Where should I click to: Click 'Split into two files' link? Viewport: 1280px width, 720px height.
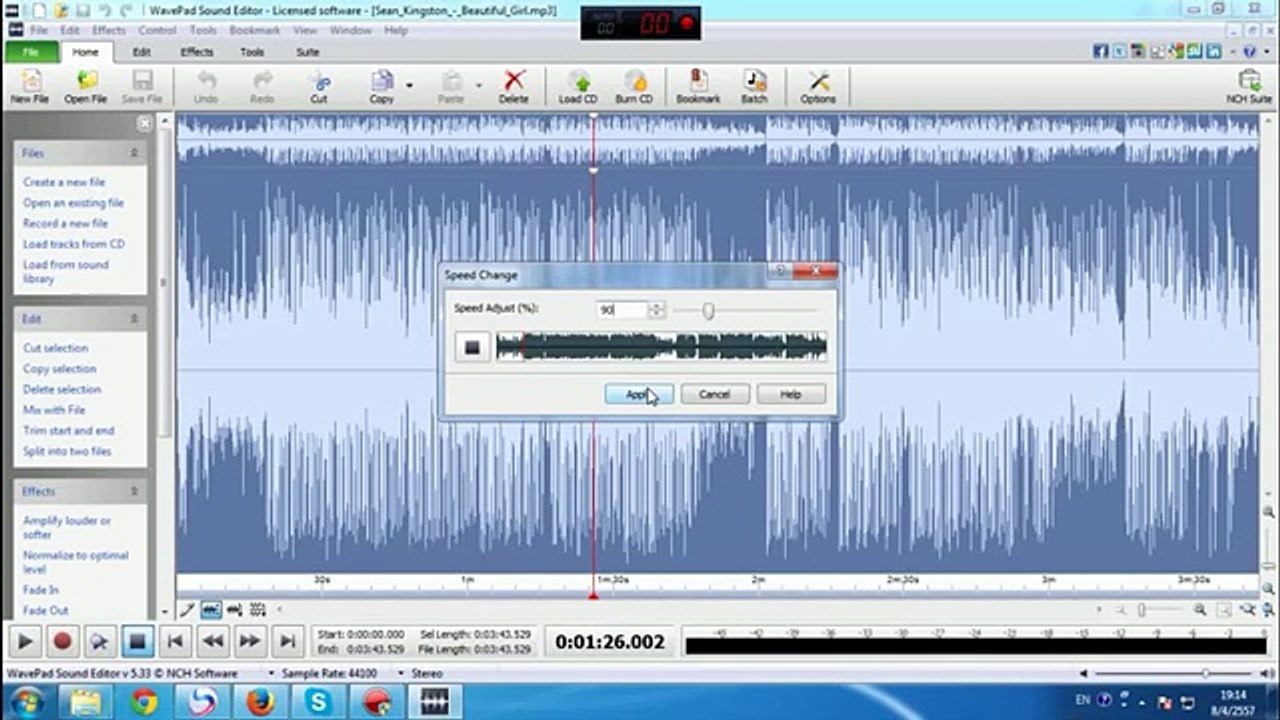click(x=67, y=451)
